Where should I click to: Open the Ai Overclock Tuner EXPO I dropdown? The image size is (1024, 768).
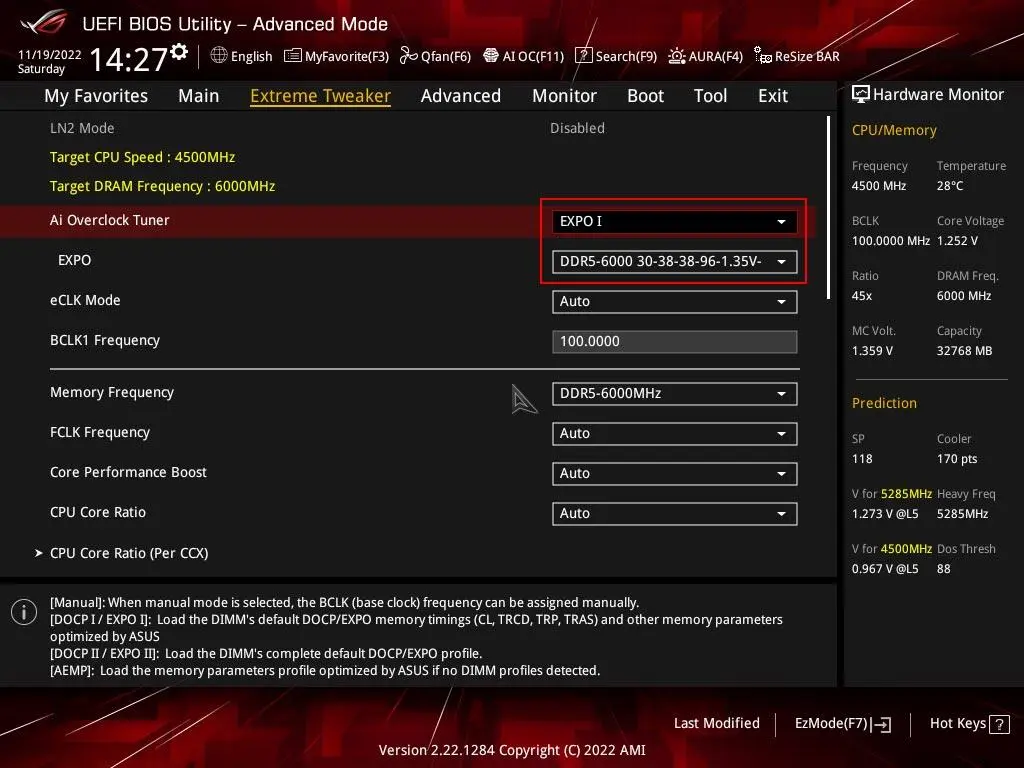click(x=674, y=221)
